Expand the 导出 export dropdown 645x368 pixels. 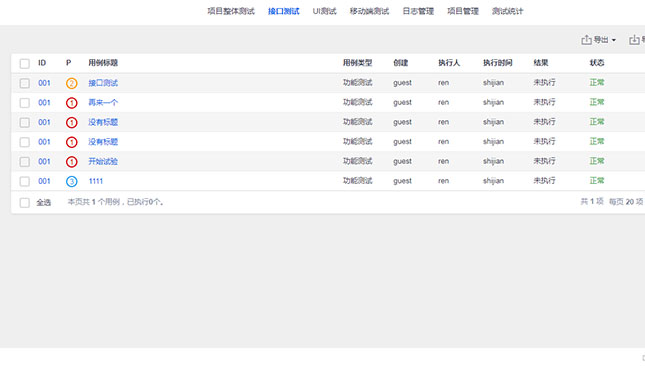tap(598, 40)
